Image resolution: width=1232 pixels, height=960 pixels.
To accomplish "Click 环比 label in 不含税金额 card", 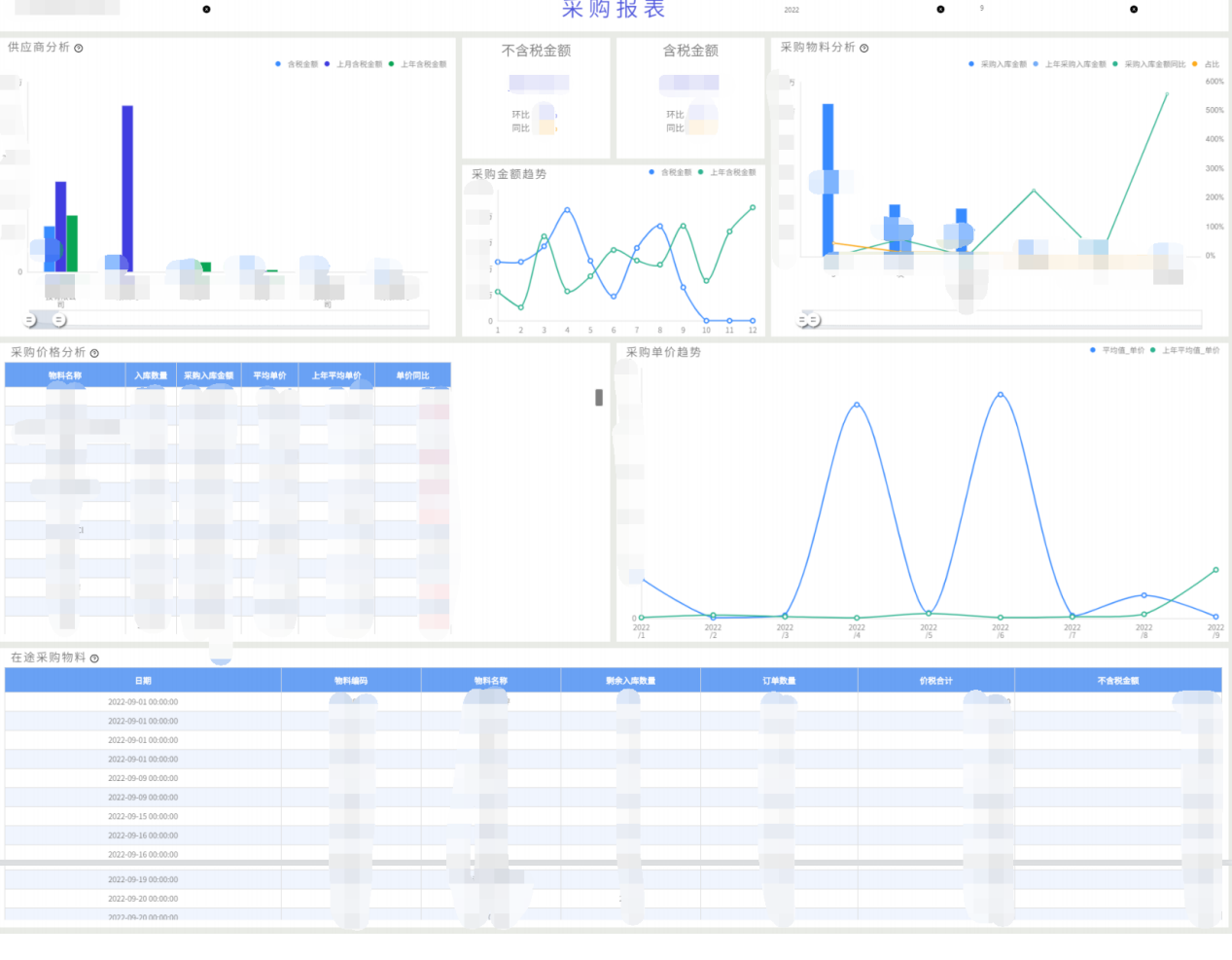I will (x=521, y=115).
